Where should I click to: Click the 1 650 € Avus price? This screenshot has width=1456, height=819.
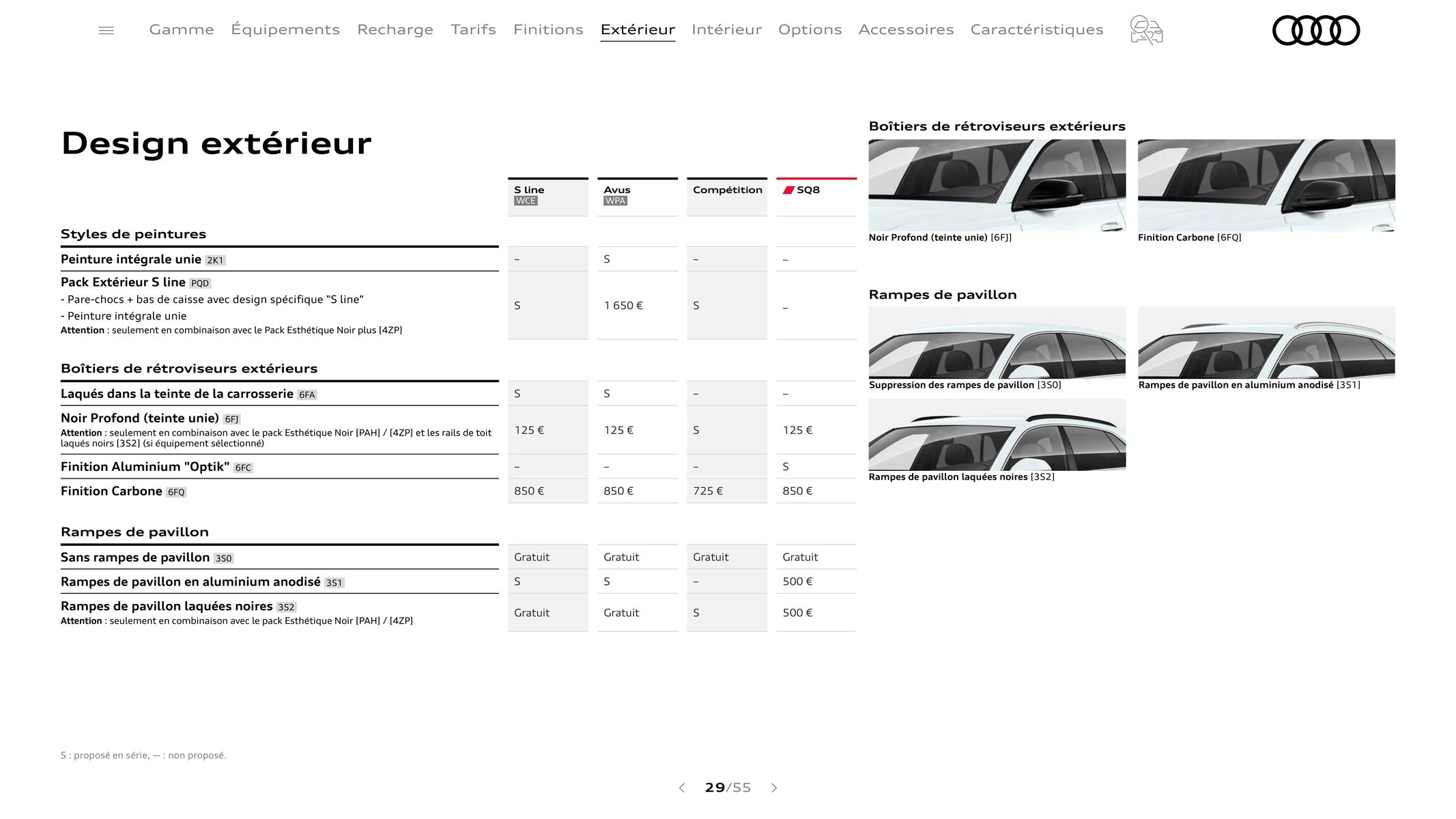pyautogui.click(x=623, y=306)
